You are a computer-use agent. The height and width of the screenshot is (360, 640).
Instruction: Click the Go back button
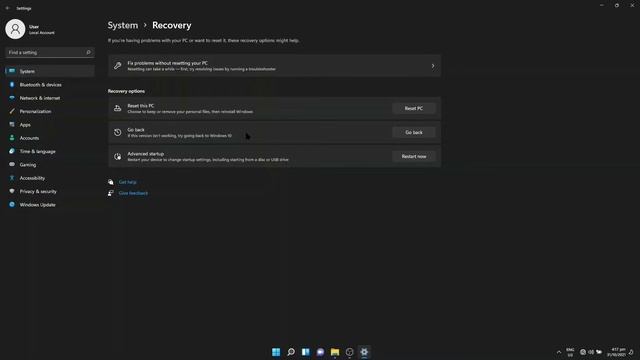(x=413, y=132)
